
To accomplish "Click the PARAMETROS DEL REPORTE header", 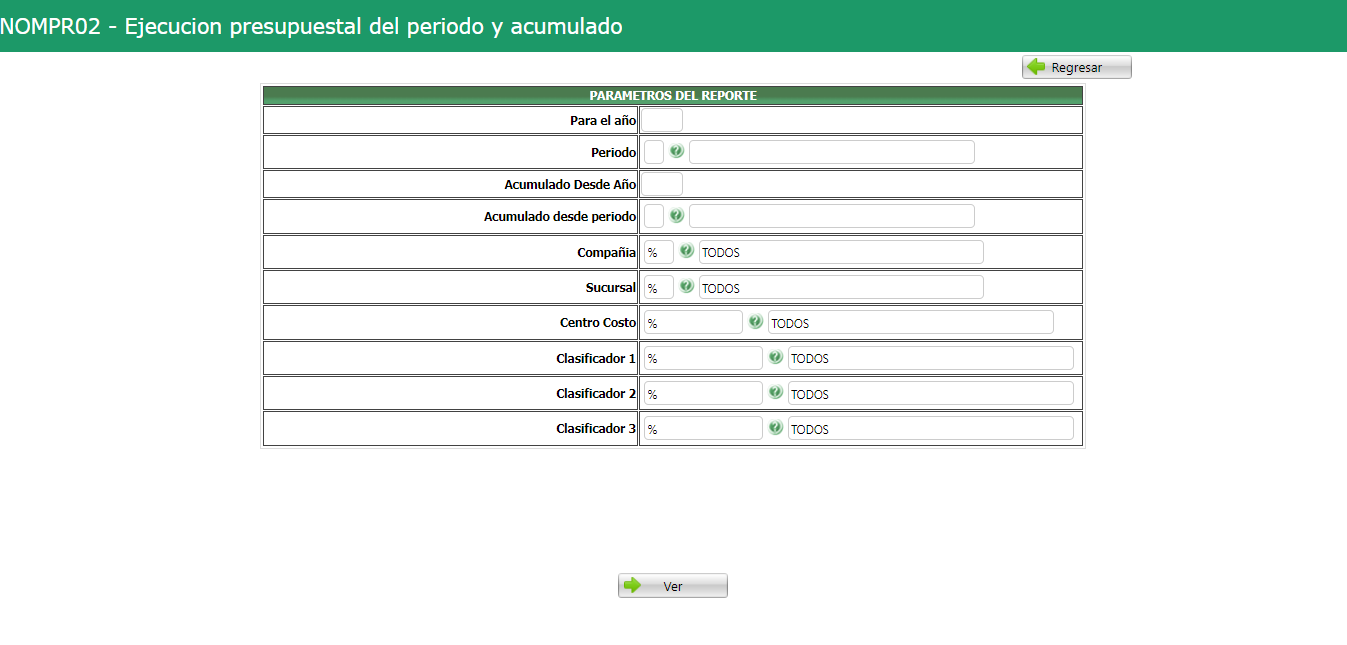I will click(672, 95).
